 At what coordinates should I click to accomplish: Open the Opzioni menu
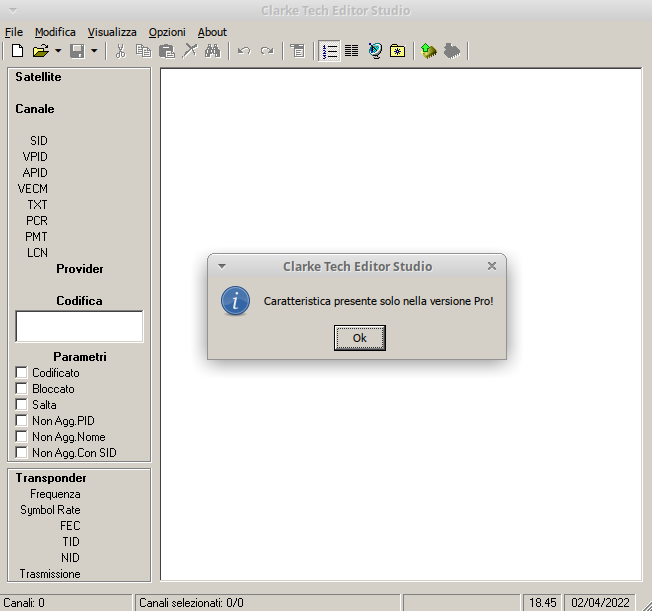(167, 32)
